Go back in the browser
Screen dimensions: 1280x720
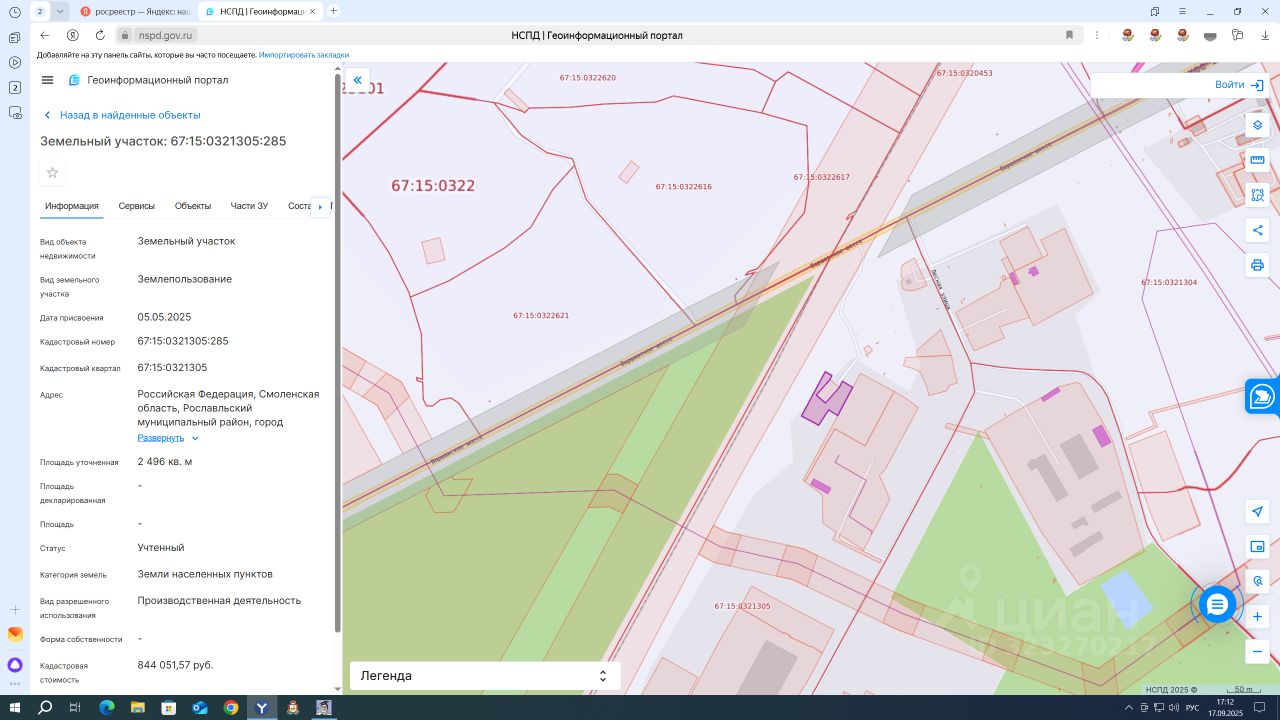pos(44,35)
